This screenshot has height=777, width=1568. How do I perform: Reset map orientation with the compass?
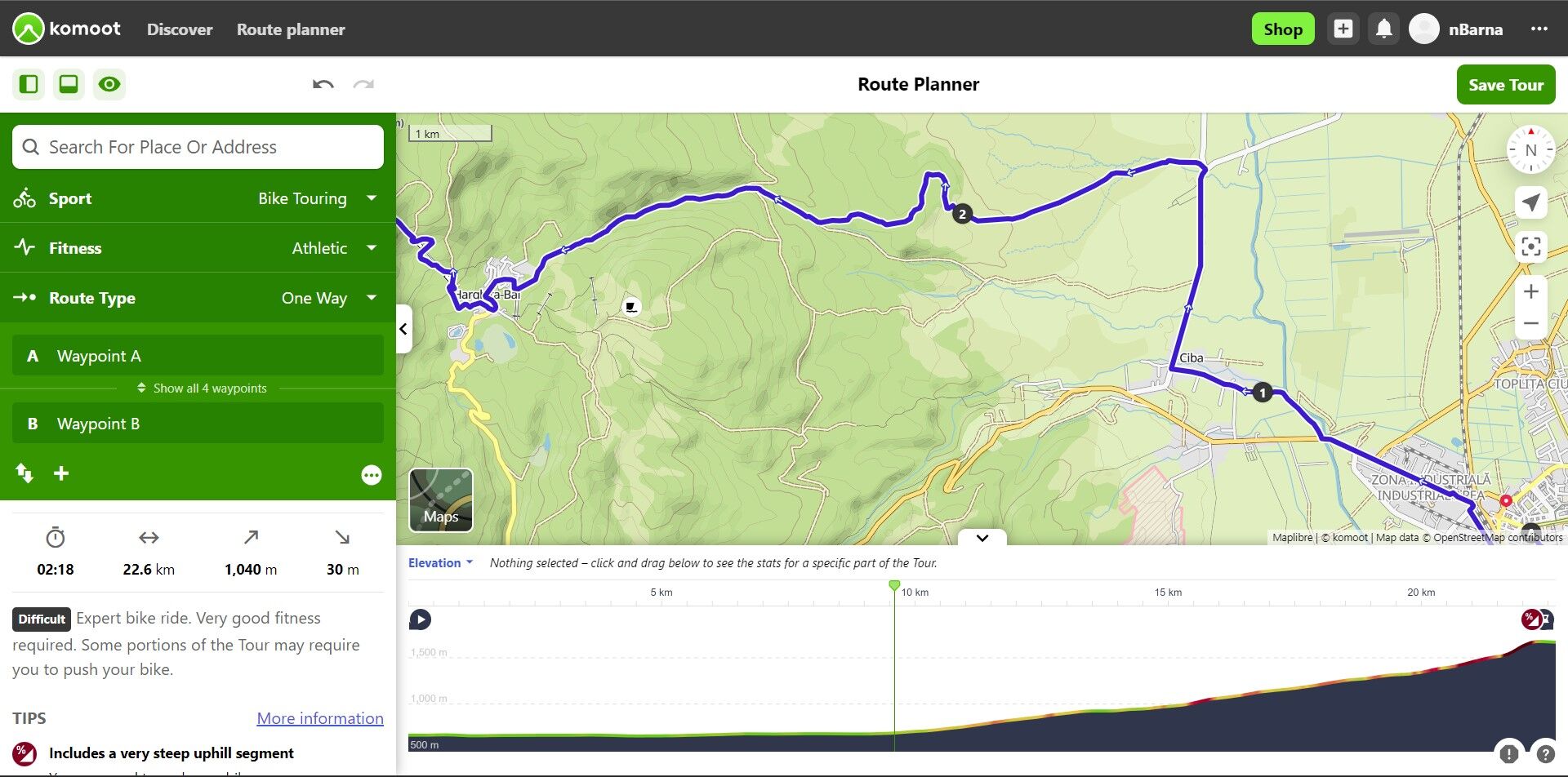(1530, 150)
